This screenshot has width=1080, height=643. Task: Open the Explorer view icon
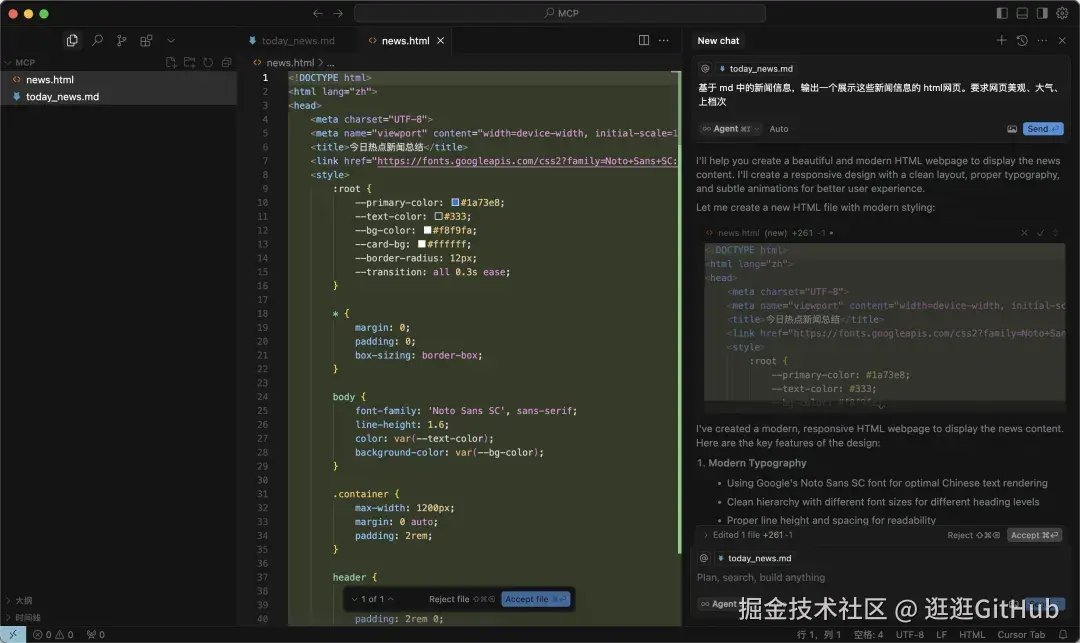point(72,41)
